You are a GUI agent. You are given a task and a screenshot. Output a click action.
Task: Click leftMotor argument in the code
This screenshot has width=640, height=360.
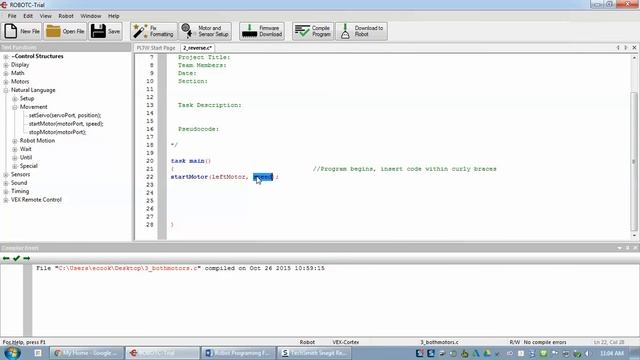[x=229, y=177]
